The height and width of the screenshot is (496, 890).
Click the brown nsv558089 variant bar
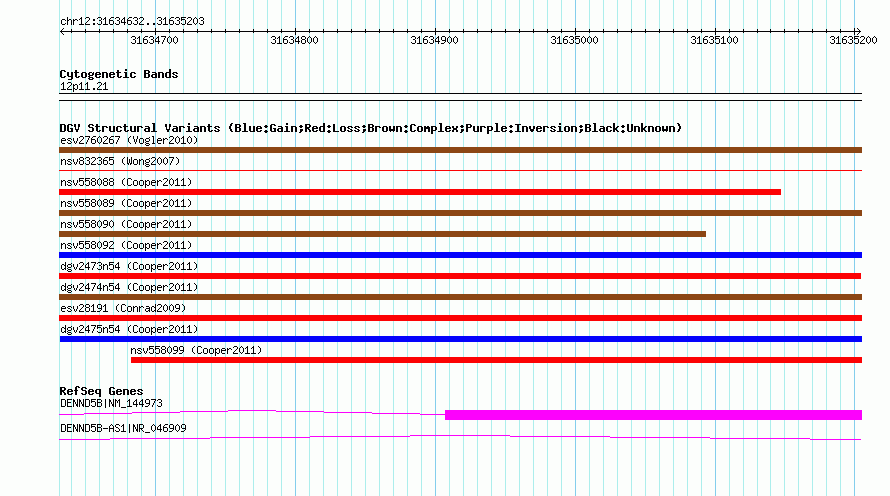pos(460,213)
